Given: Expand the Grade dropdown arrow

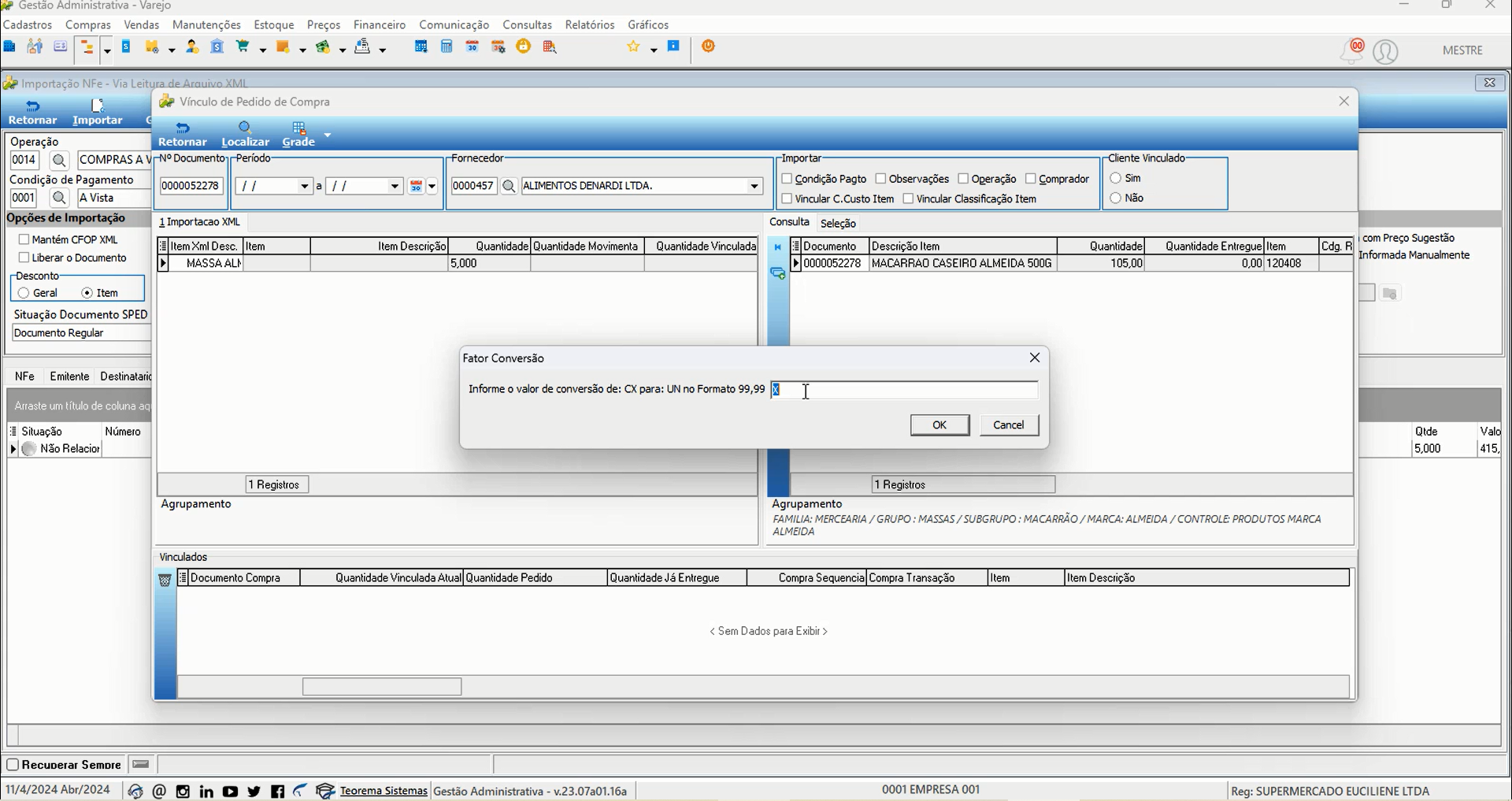Looking at the screenshot, I should [328, 135].
